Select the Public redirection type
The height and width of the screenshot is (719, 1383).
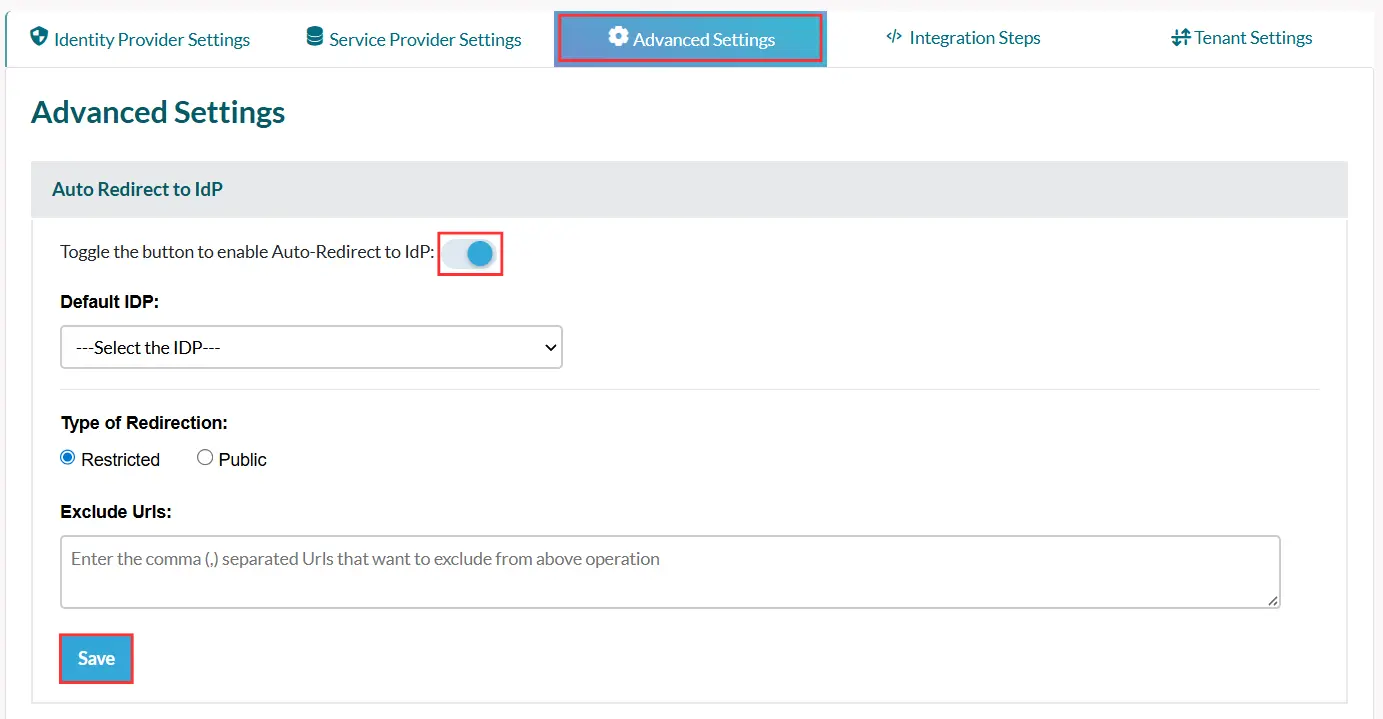pyautogui.click(x=205, y=456)
